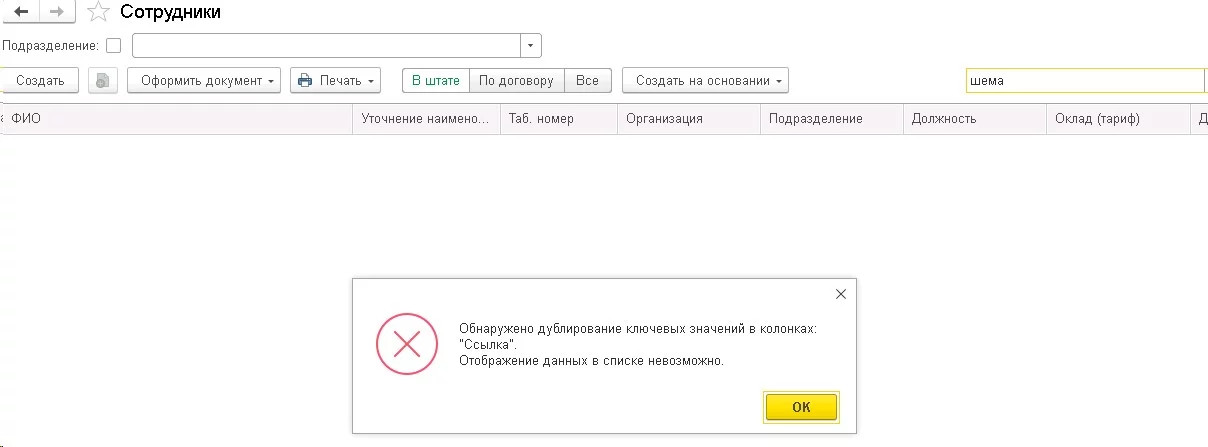
Task: Click the back navigation arrow
Action: [x=21, y=12]
